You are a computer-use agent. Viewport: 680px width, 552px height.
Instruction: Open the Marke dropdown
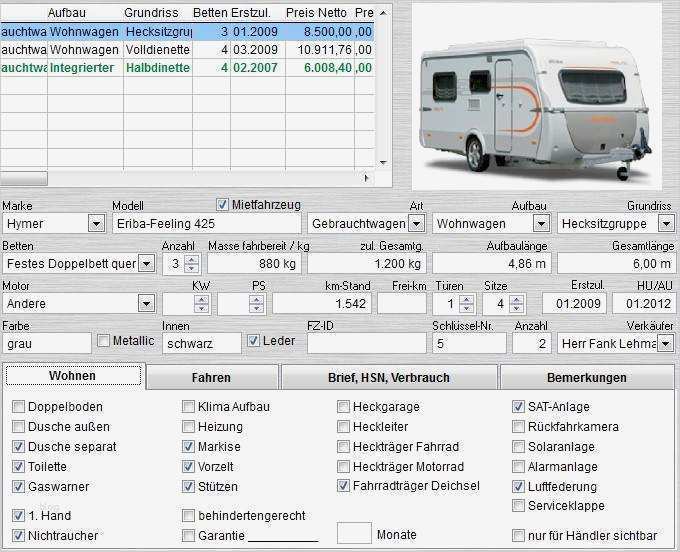click(96, 224)
